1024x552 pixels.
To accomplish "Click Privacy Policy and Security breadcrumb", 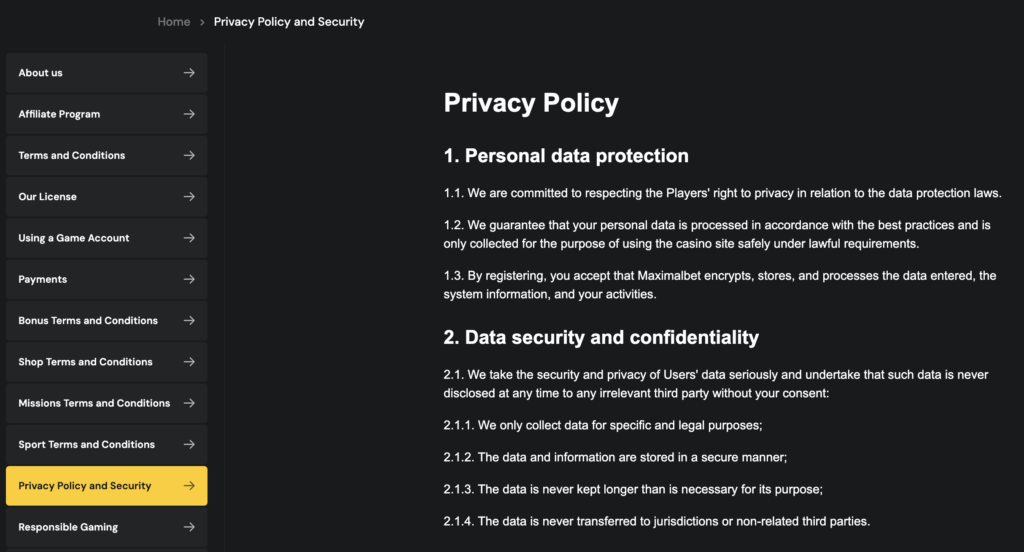I will pos(289,22).
